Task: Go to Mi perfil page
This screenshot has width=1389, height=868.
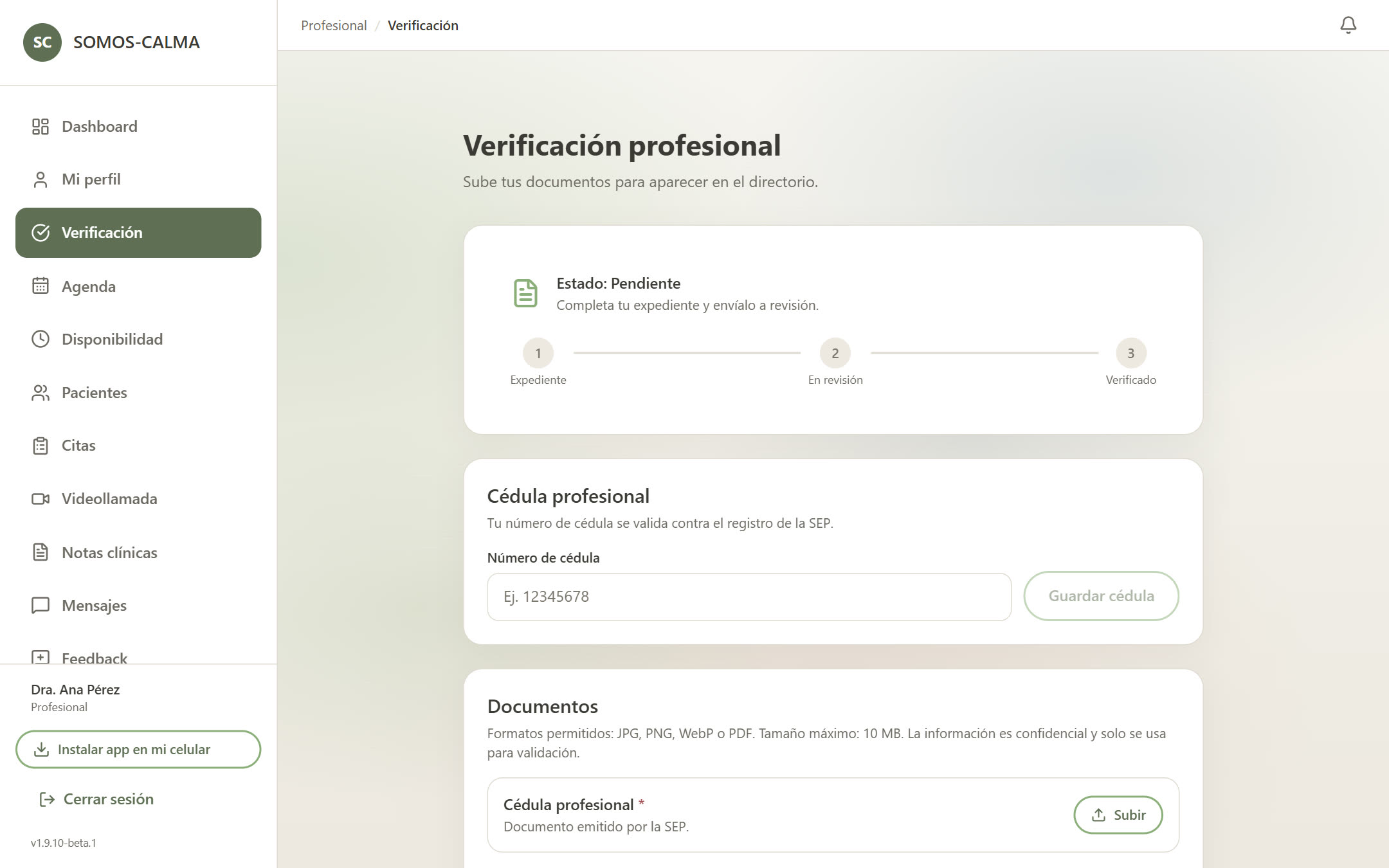Action: 138,179
